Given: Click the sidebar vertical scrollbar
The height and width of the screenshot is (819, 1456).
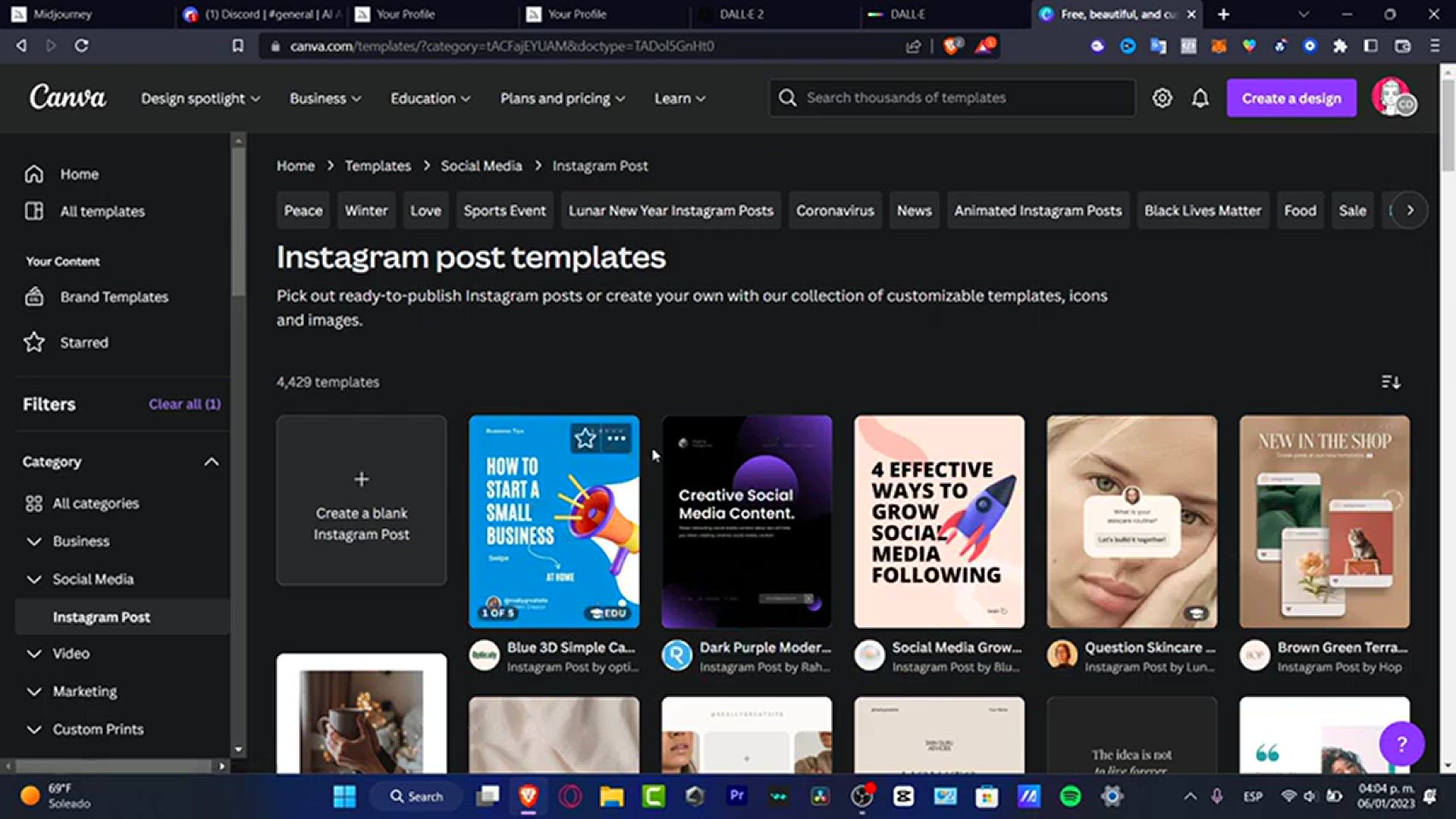Looking at the screenshot, I should click(238, 220).
